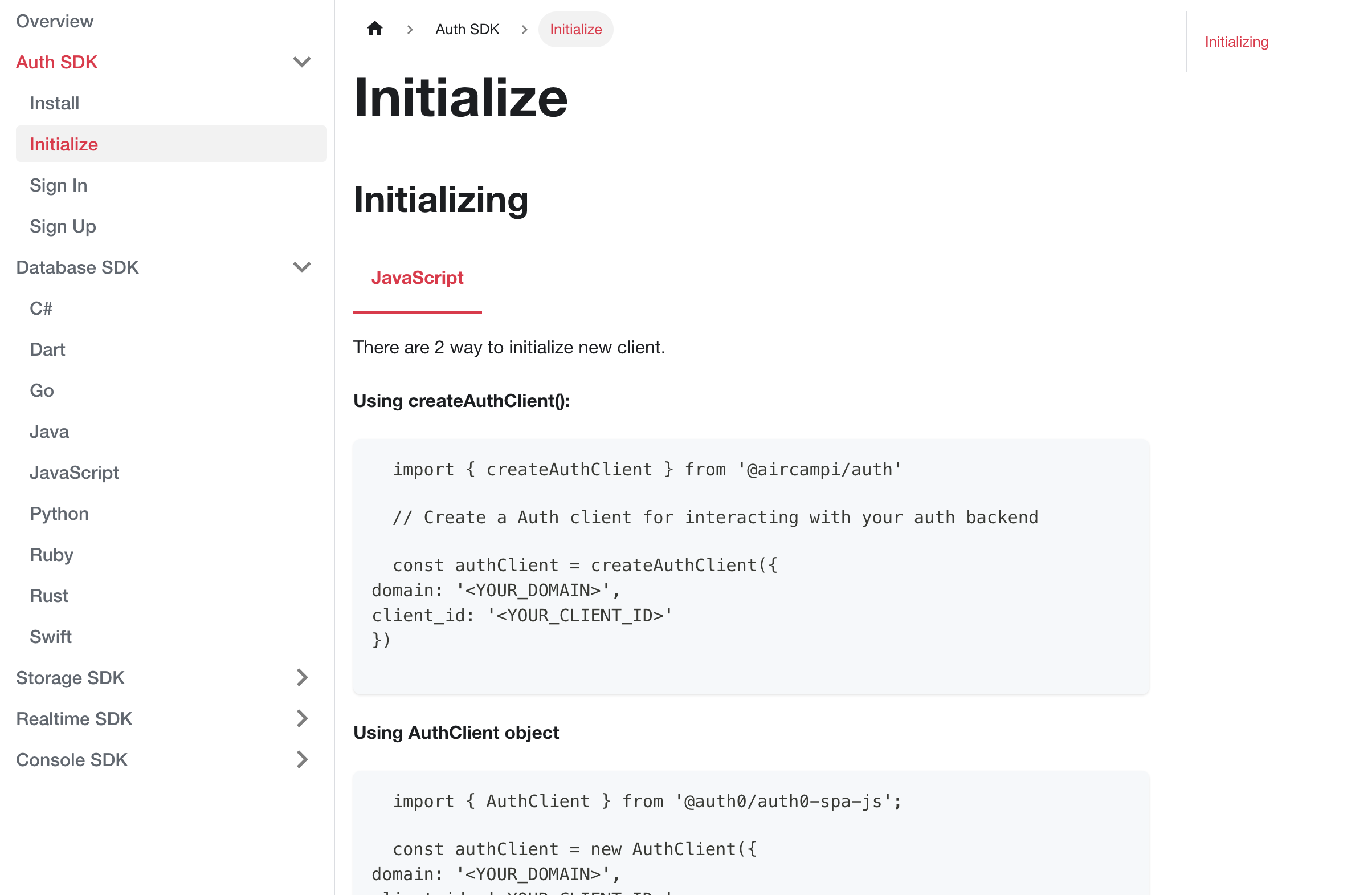Expand the Storage SDK section
This screenshot has width=1372, height=895.
pyautogui.click(x=301, y=678)
